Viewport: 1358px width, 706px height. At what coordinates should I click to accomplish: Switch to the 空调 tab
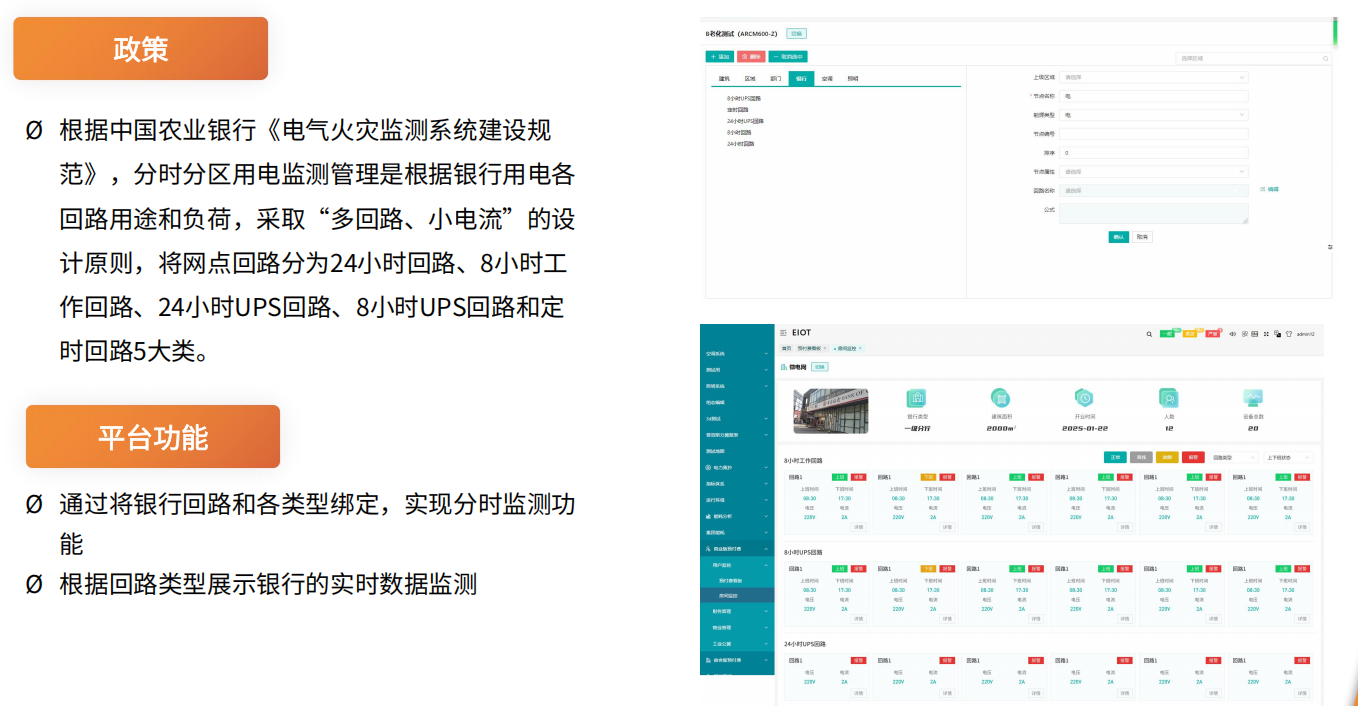point(827,78)
